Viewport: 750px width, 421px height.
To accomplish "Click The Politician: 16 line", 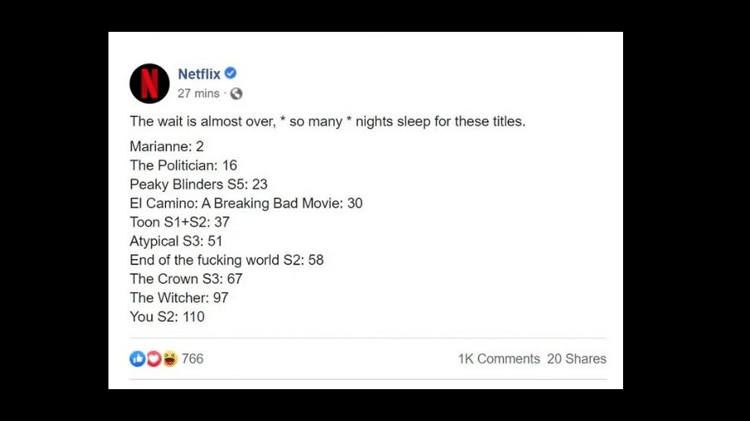I will coord(184,165).
